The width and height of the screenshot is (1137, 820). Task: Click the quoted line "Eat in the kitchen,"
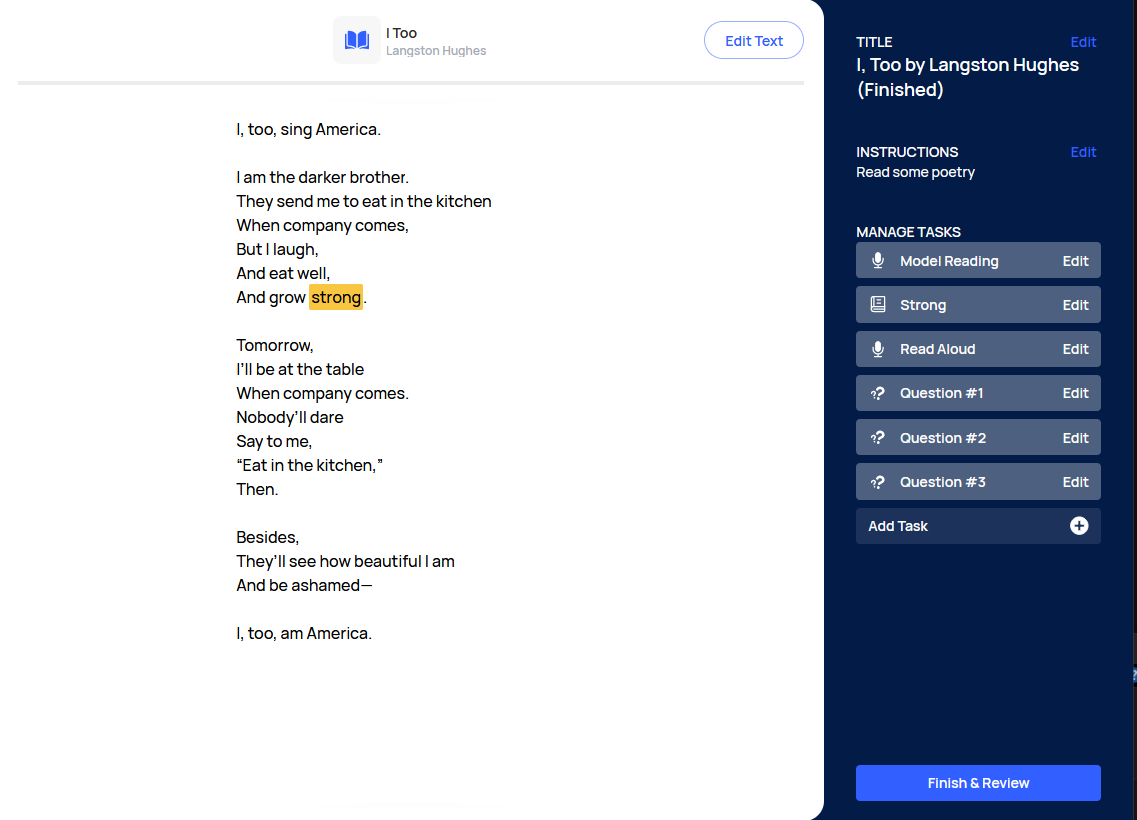(310, 465)
